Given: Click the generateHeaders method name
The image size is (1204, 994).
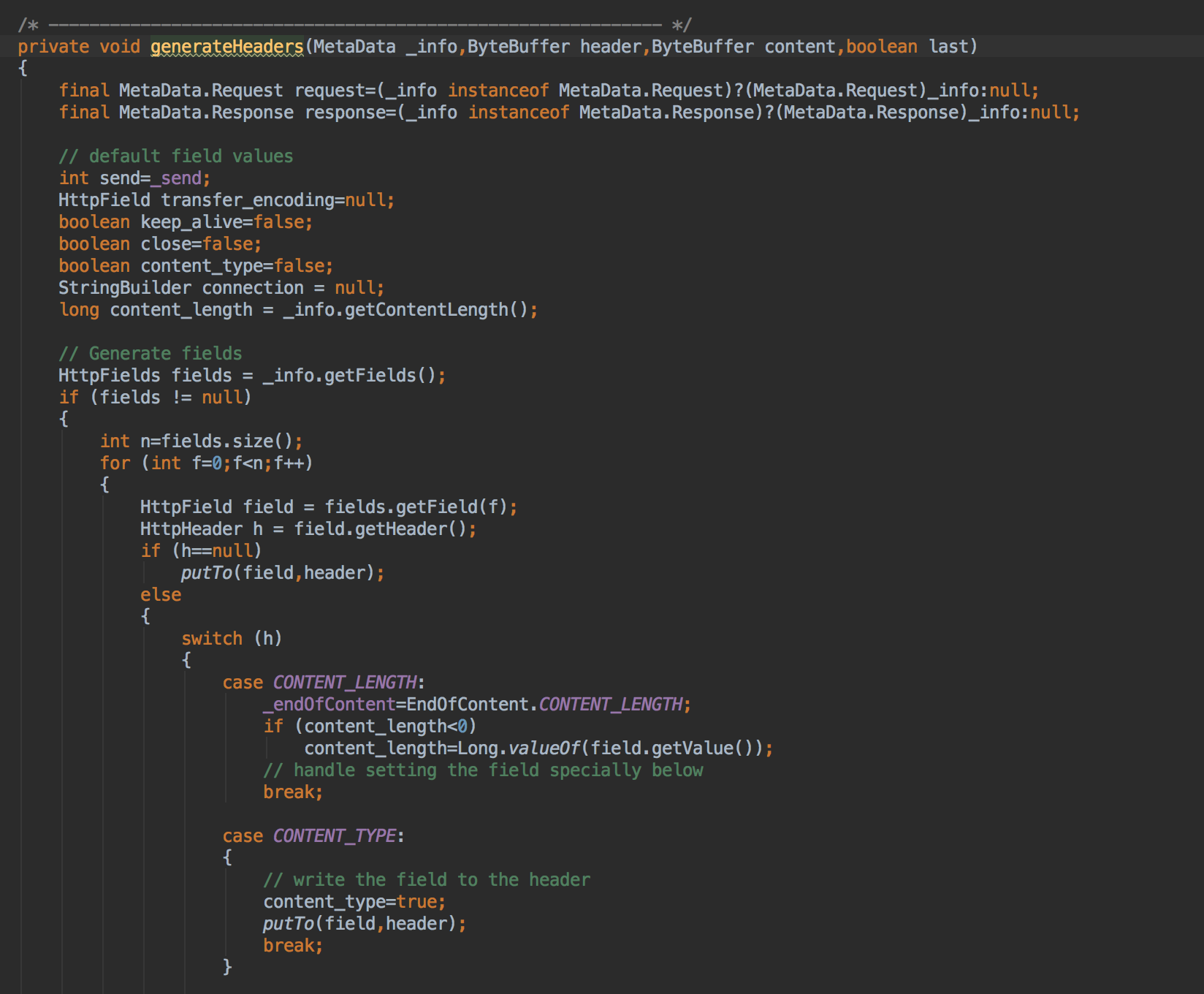Looking at the screenshot, I should click(227, 47).
